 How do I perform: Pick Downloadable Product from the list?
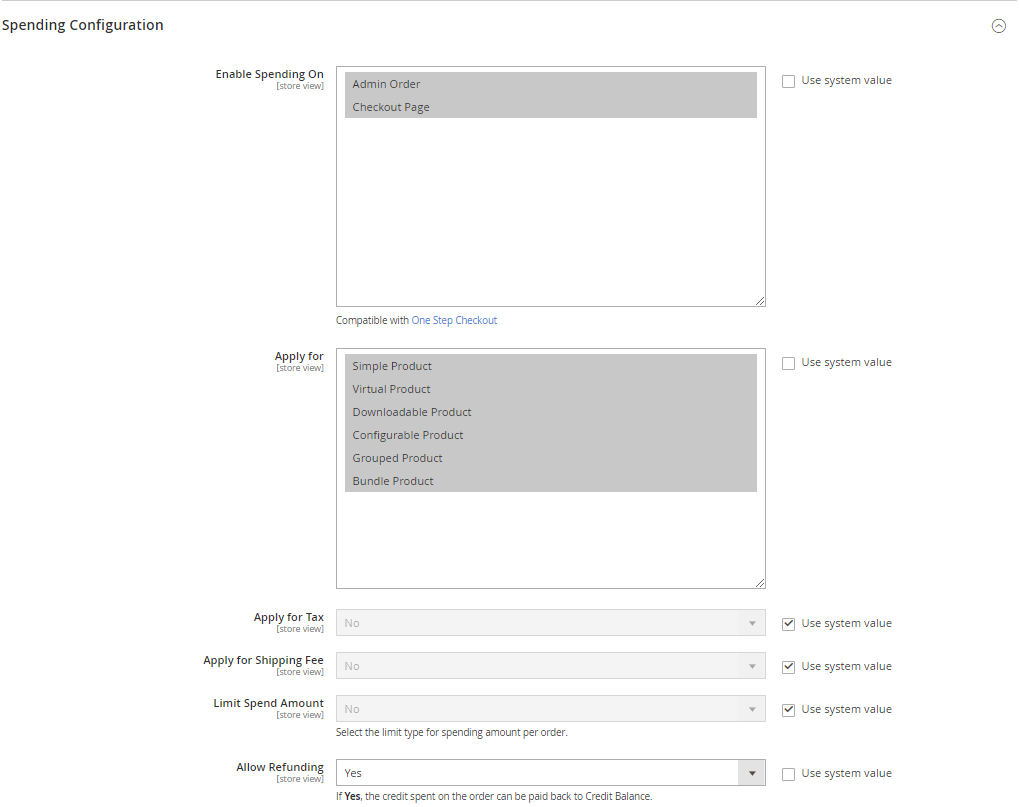point(412,412)
